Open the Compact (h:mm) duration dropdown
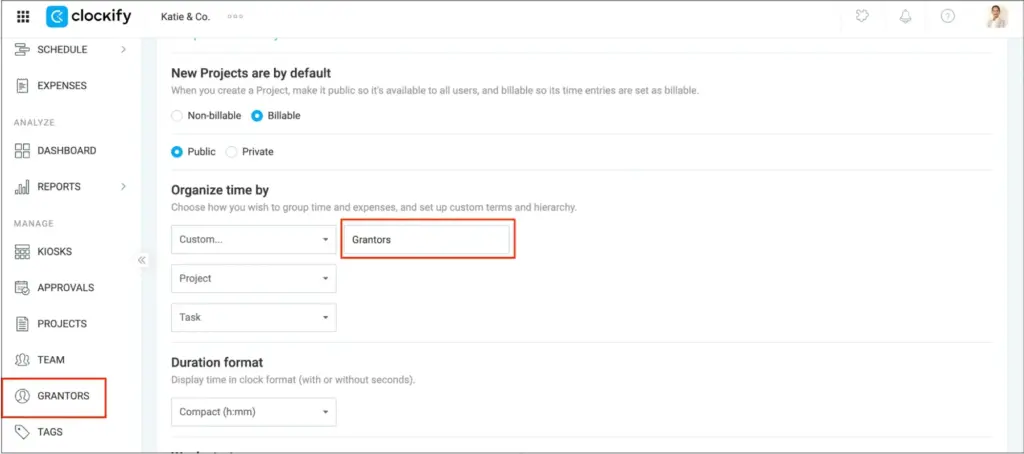The width and height of the screenshot is (1024, 454). pos(253,412)
